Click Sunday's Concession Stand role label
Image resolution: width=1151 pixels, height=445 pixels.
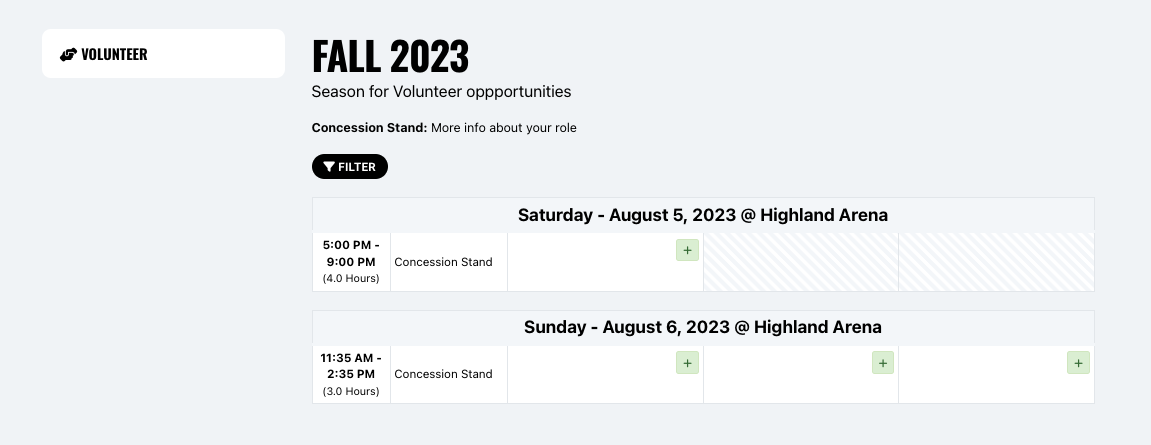(443, 374)
